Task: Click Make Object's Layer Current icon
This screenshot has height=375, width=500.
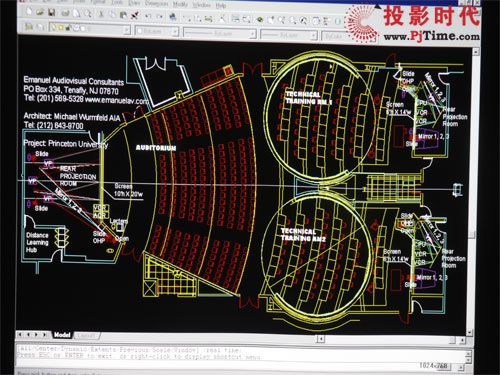Action: 29,27
